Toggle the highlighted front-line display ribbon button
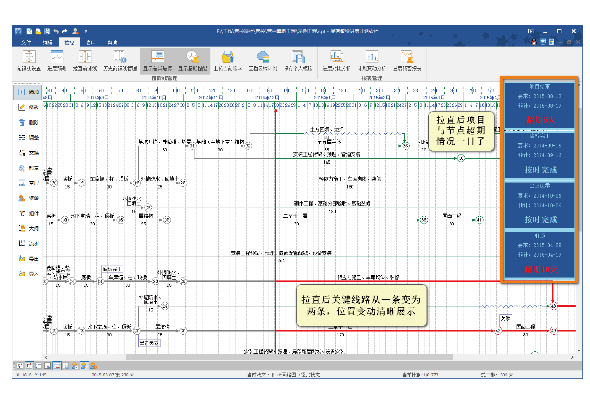This screenshot has height=400, width=590. (158, 61)
